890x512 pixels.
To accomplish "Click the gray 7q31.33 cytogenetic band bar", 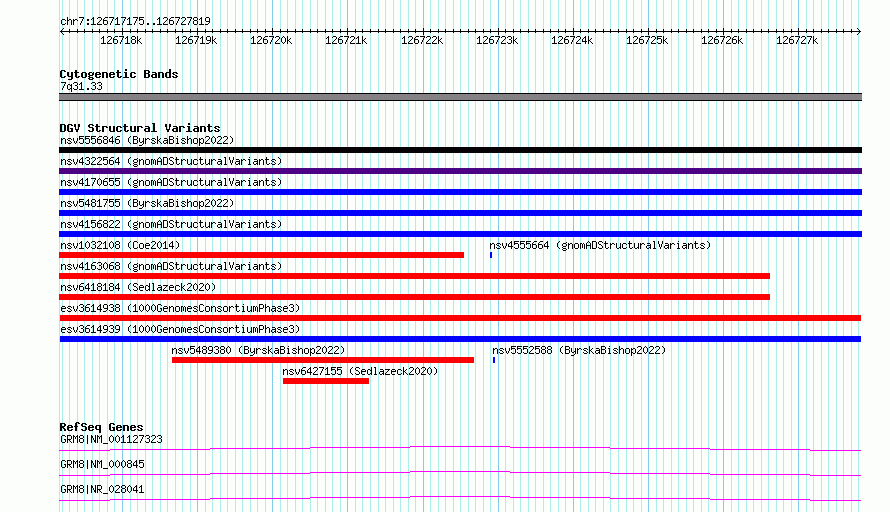I will point(460,97).
